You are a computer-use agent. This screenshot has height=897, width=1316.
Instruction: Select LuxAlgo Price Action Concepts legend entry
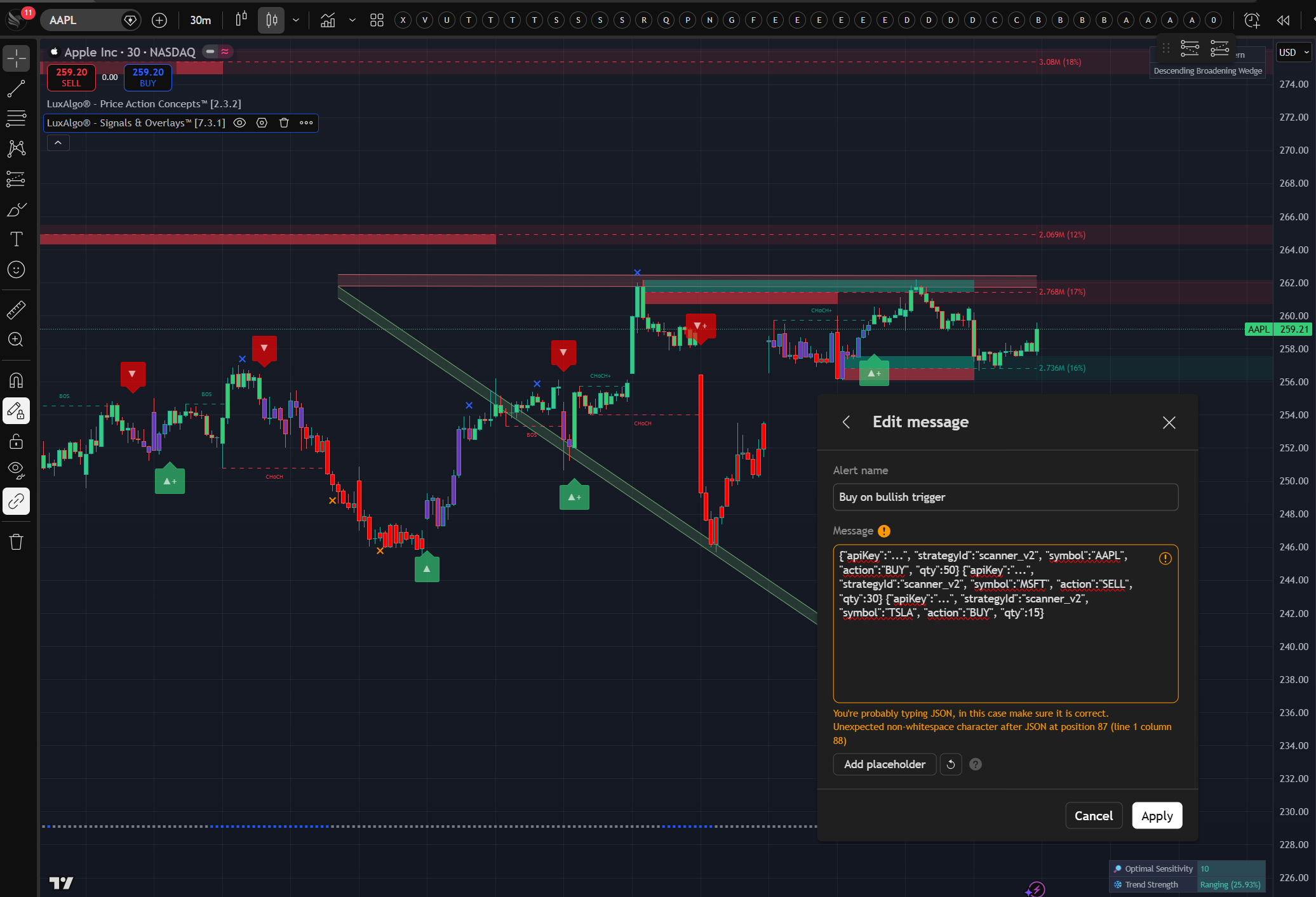144,103
